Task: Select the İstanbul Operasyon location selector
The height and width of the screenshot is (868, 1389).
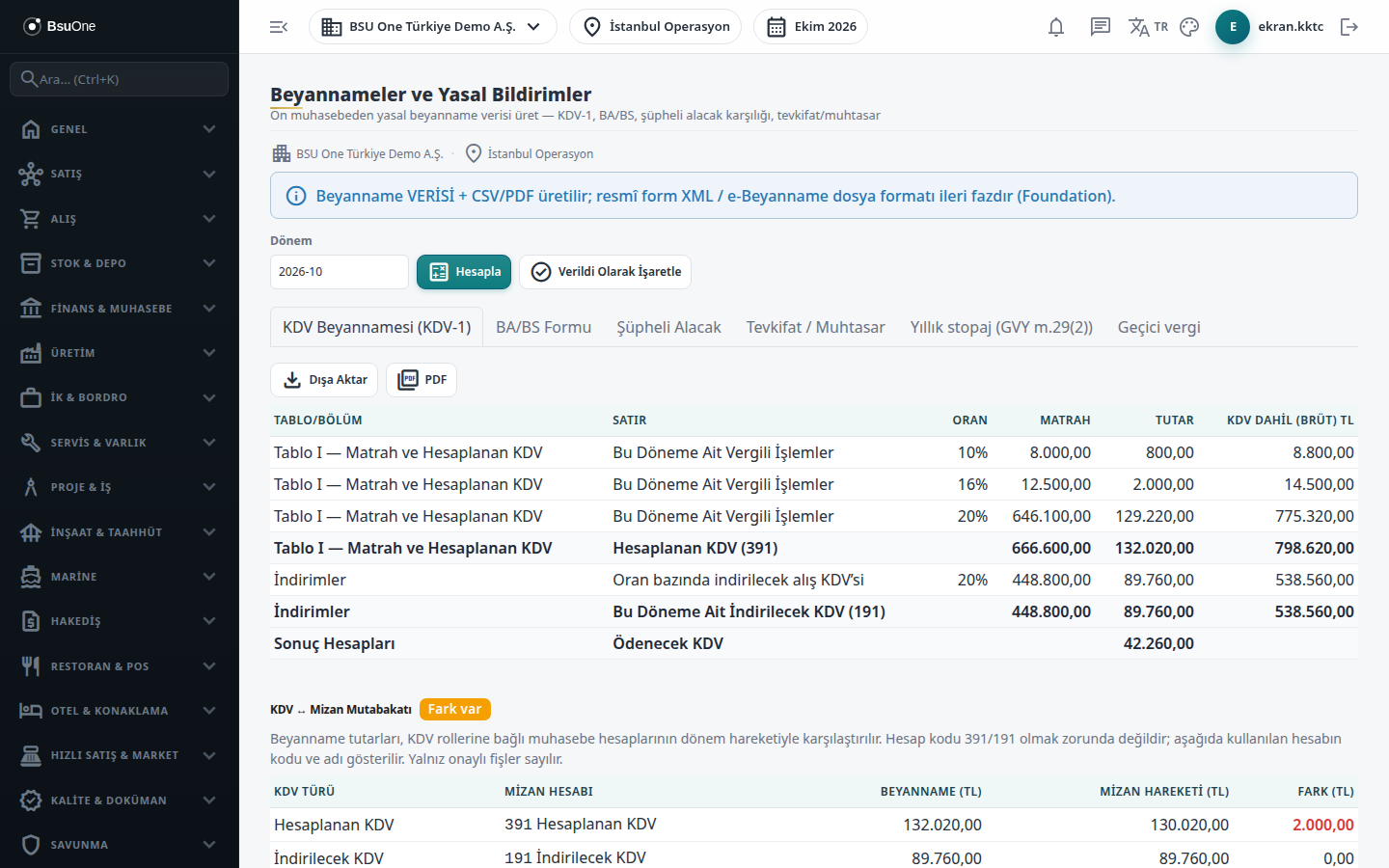Action: (656, 27)
